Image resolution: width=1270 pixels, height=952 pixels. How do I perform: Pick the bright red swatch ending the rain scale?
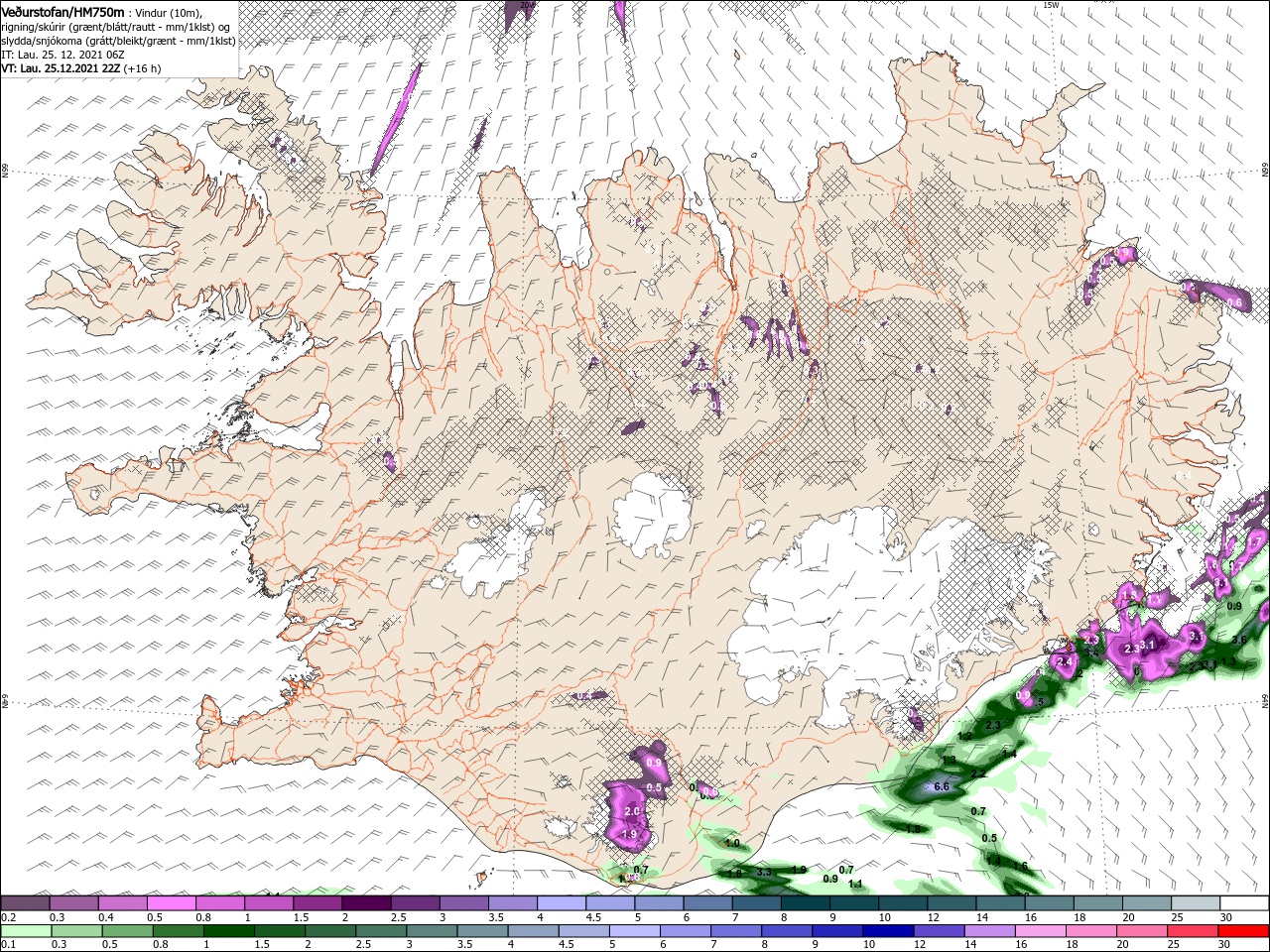1244,931
